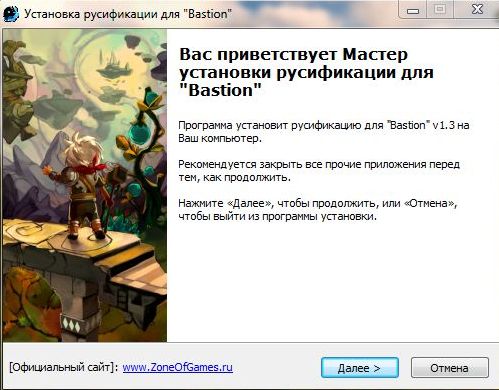This screenshot has height=390, width=499.
Task: Minimize the installer window
Action: [413, 11]
